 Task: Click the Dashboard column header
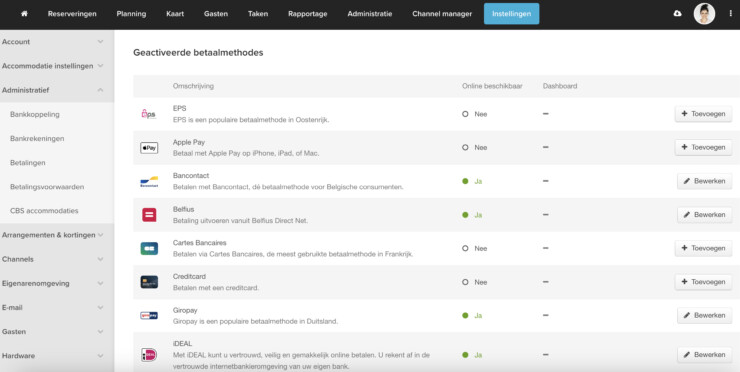[x=560, y=86]
